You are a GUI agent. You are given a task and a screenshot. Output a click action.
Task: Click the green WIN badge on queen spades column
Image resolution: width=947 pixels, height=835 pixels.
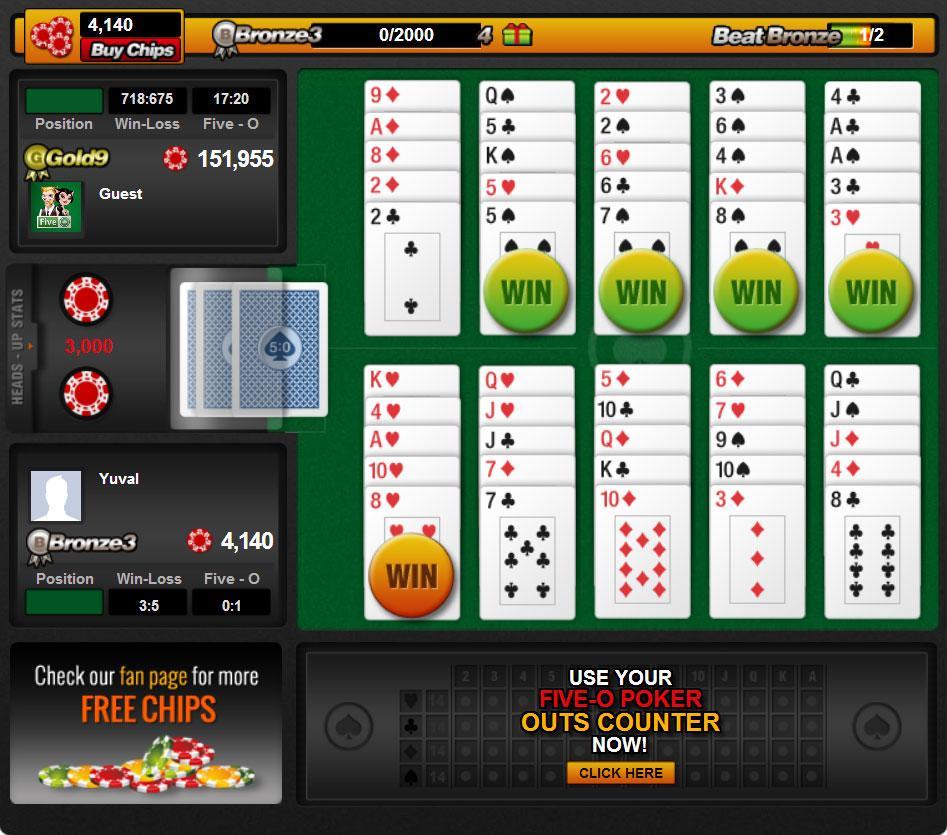point(526,292)
